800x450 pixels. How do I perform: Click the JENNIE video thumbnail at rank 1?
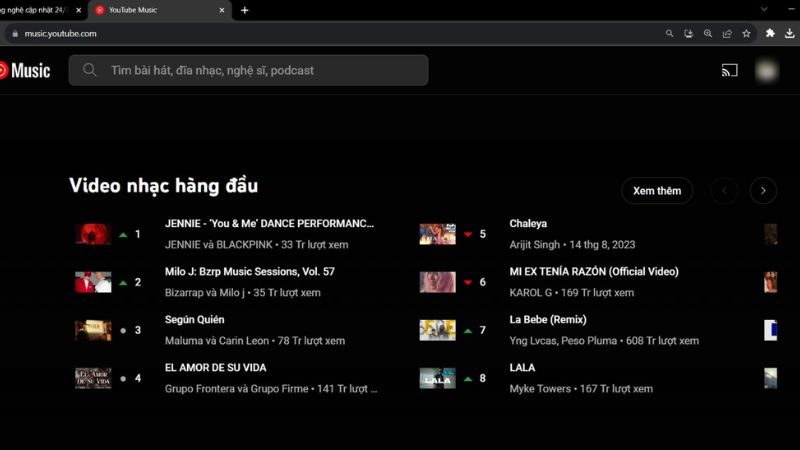(x=93, y=234)
